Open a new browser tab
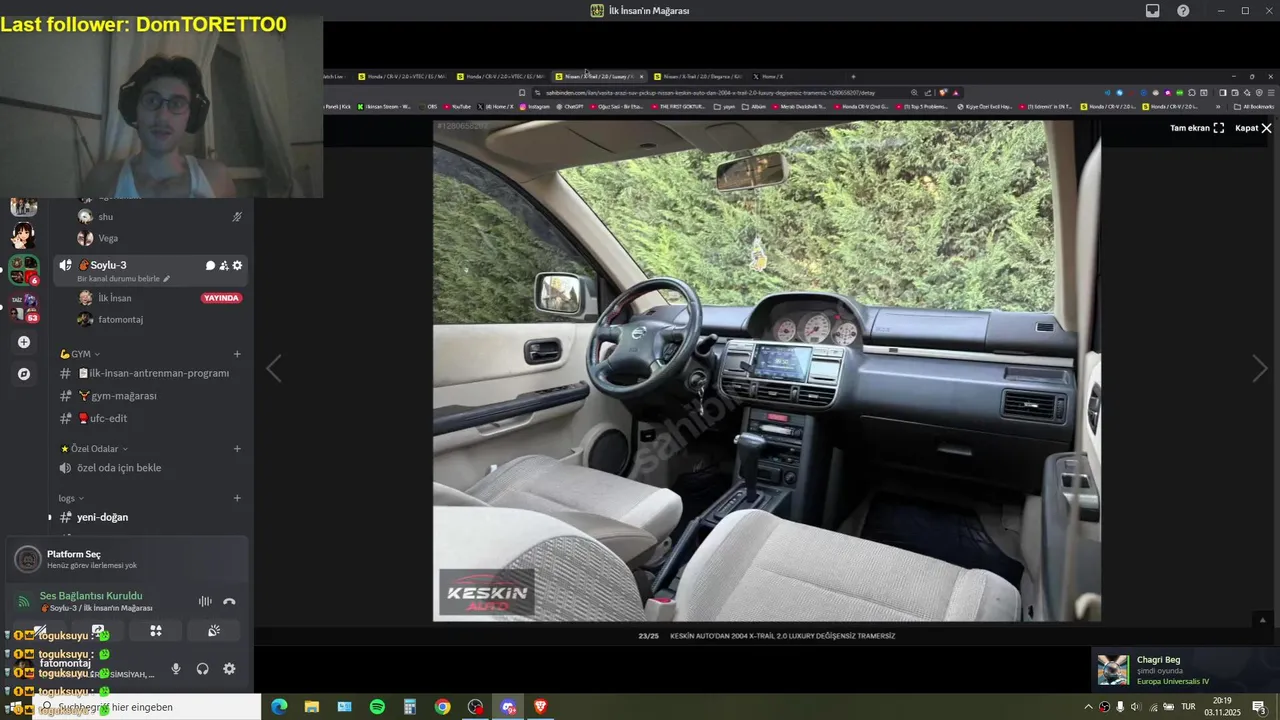The height and width of the screenshot is (720, 1280). tap(853, 76)
